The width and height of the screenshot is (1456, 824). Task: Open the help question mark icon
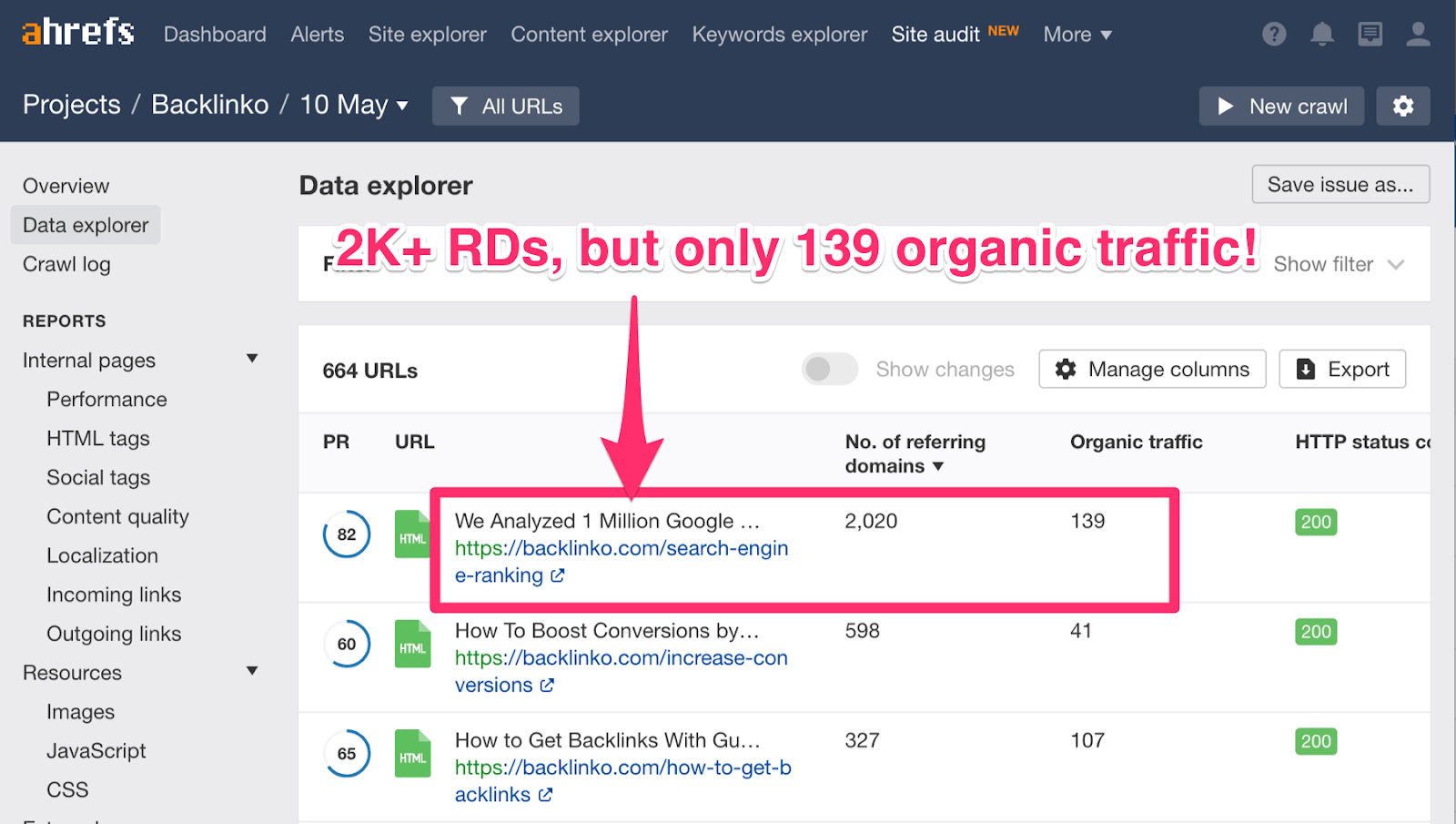(x=1274, y=35)
